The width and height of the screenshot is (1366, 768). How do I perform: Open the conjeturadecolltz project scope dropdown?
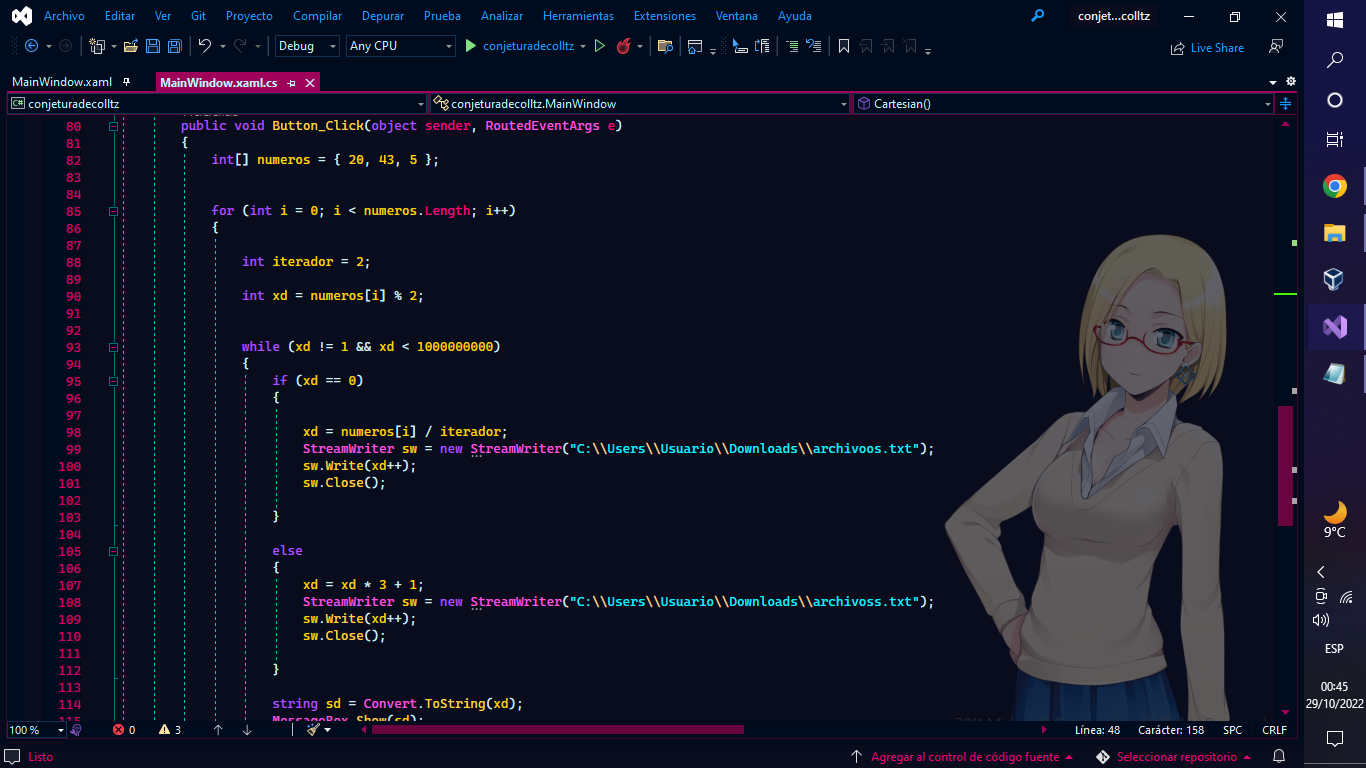click(x=217, y=103)
